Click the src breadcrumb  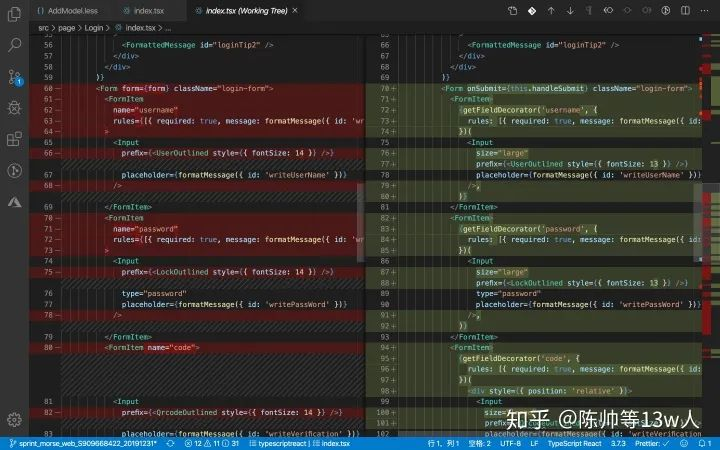click(x=43, y=28)
